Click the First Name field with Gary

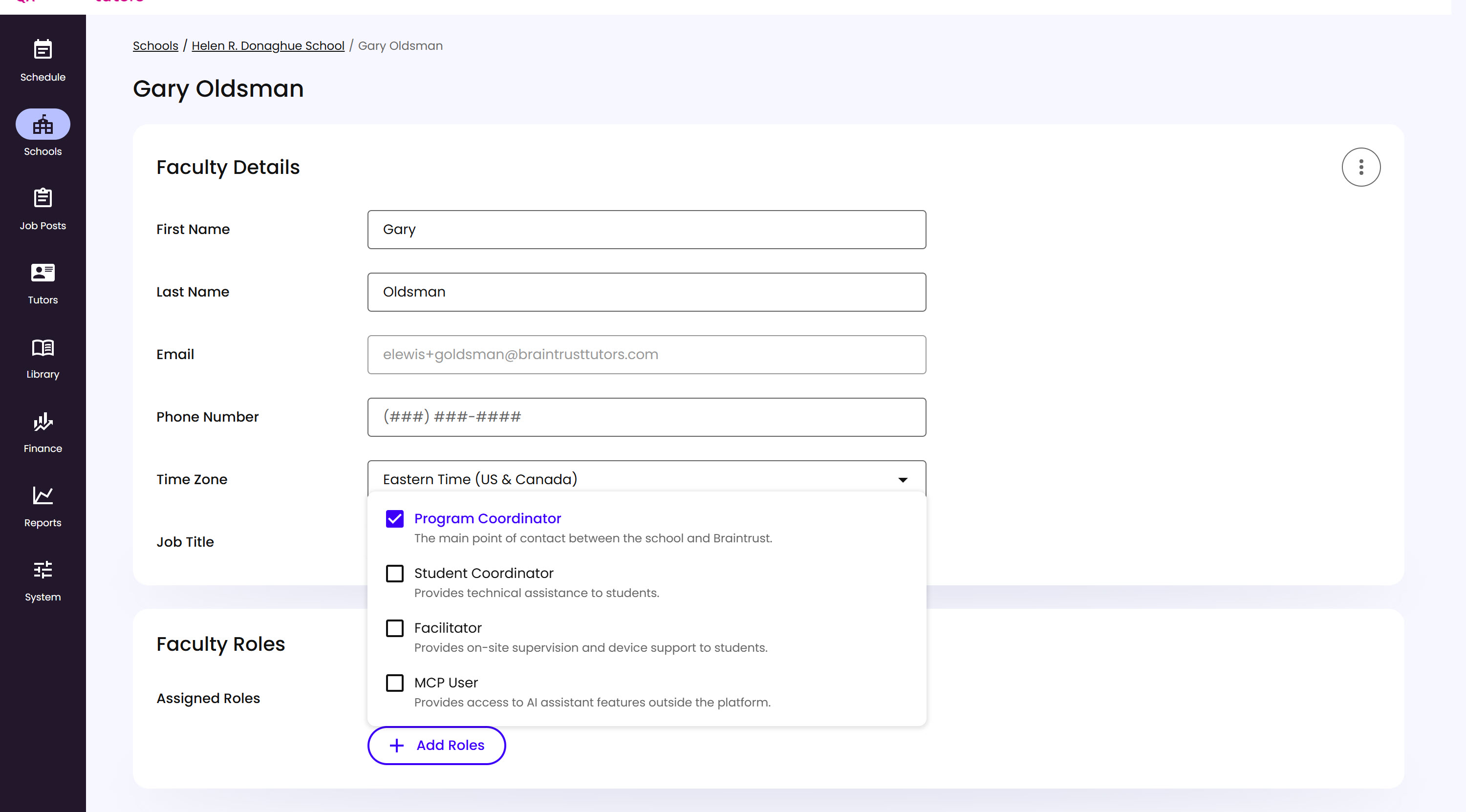click(647, 229)
